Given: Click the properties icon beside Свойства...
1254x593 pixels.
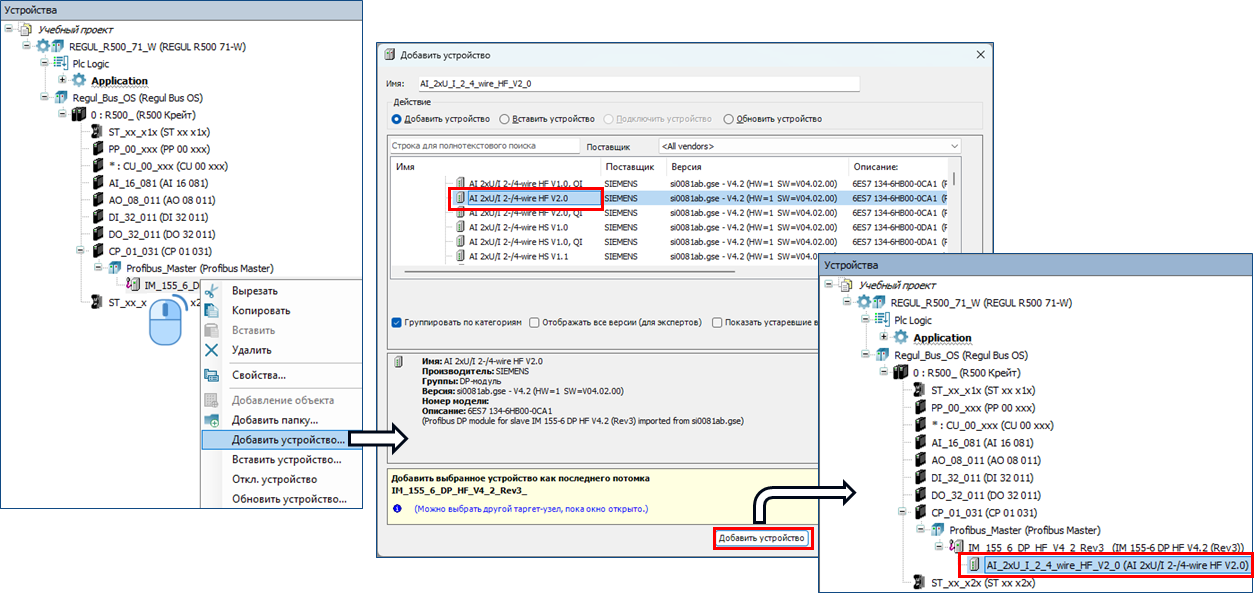Looking at the screenshot, I should tap(211, 375).
